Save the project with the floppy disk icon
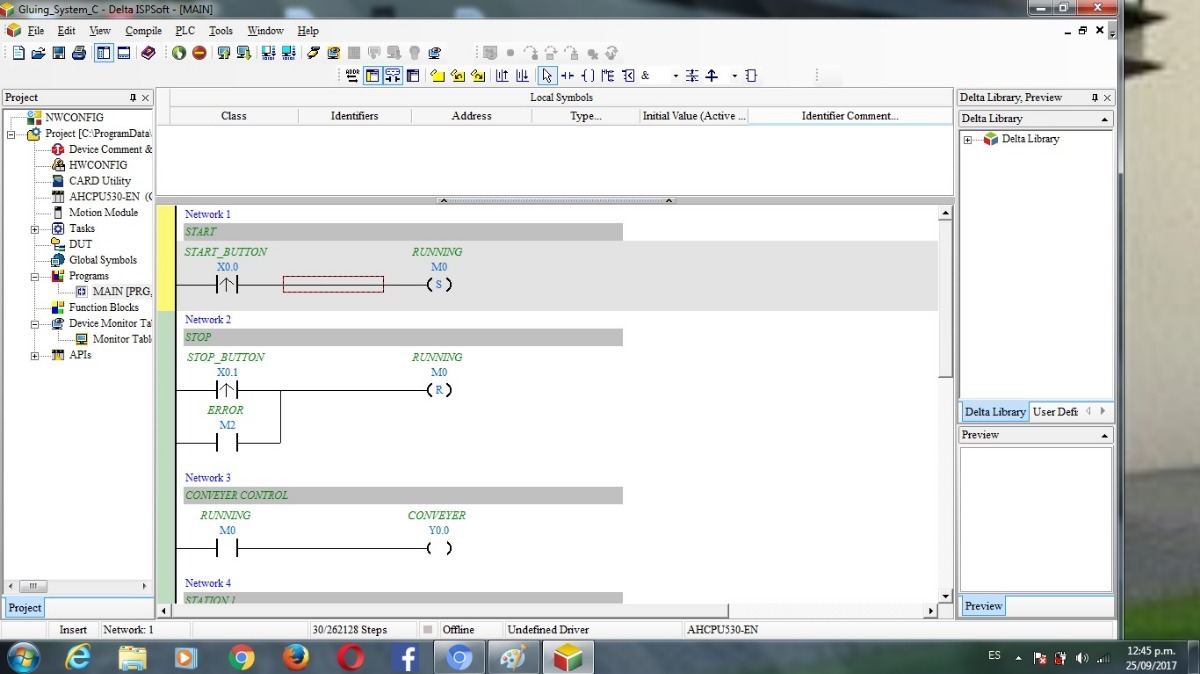Image resolution: width=1200 pixels, height=674 pixels. pyautogui.click(x=58, y=53)
